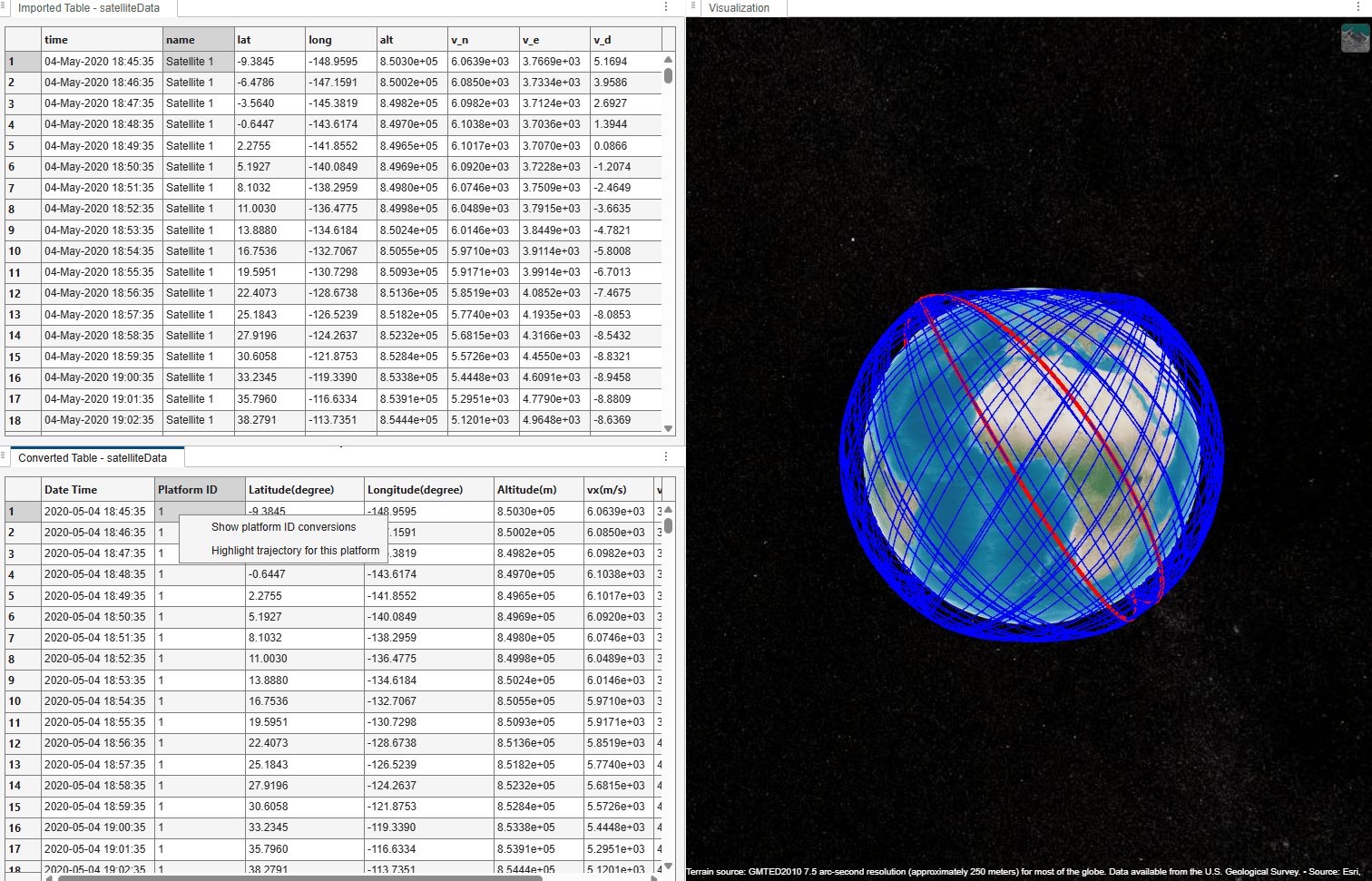Screen dimensions: 1372x881
Task: Click the lat column header
Action: pyautogui.click(x=269, y=40)
